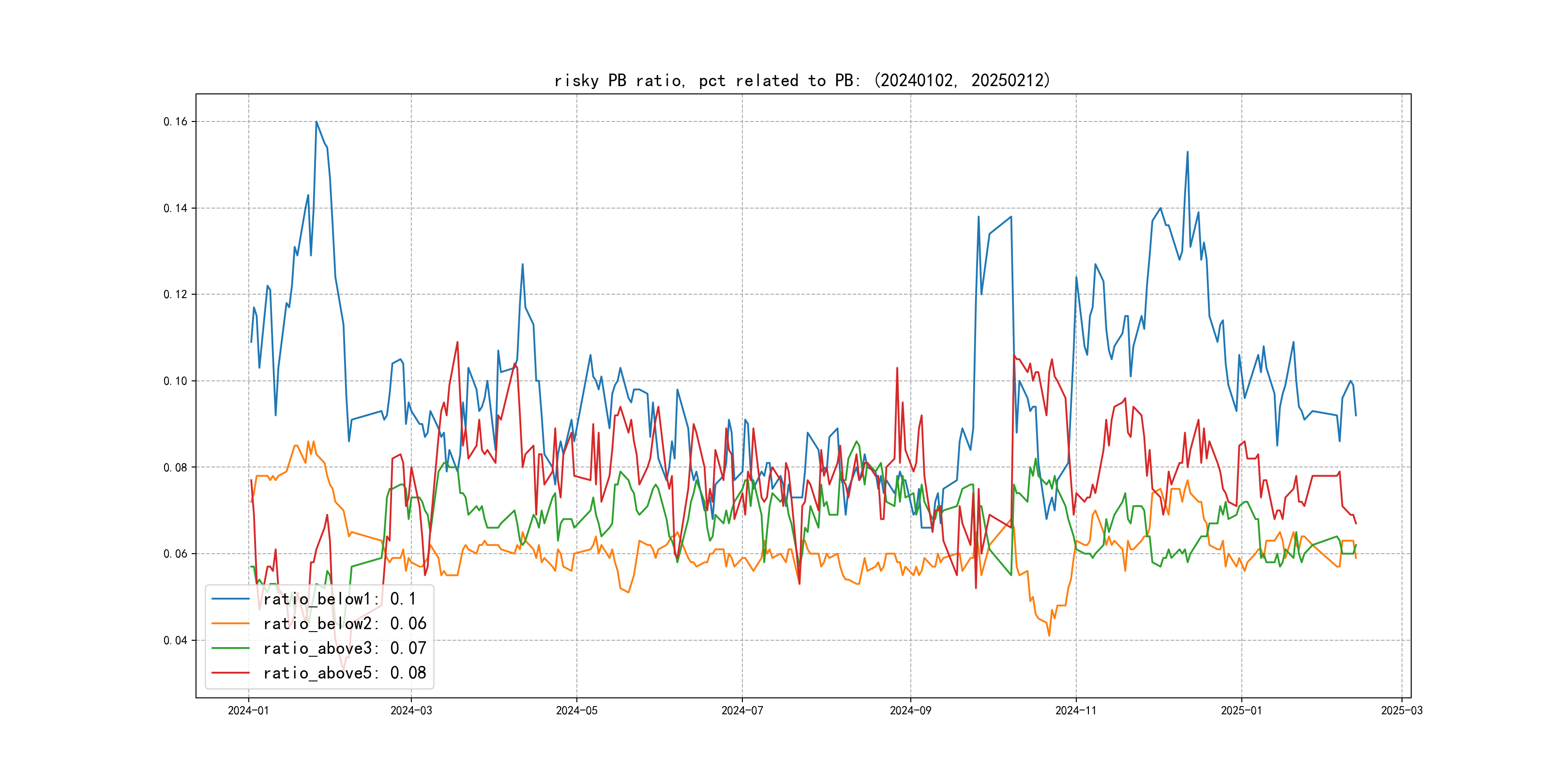
Task: Click the 0.16 y-axis tick label
Action: pos(175,122)
